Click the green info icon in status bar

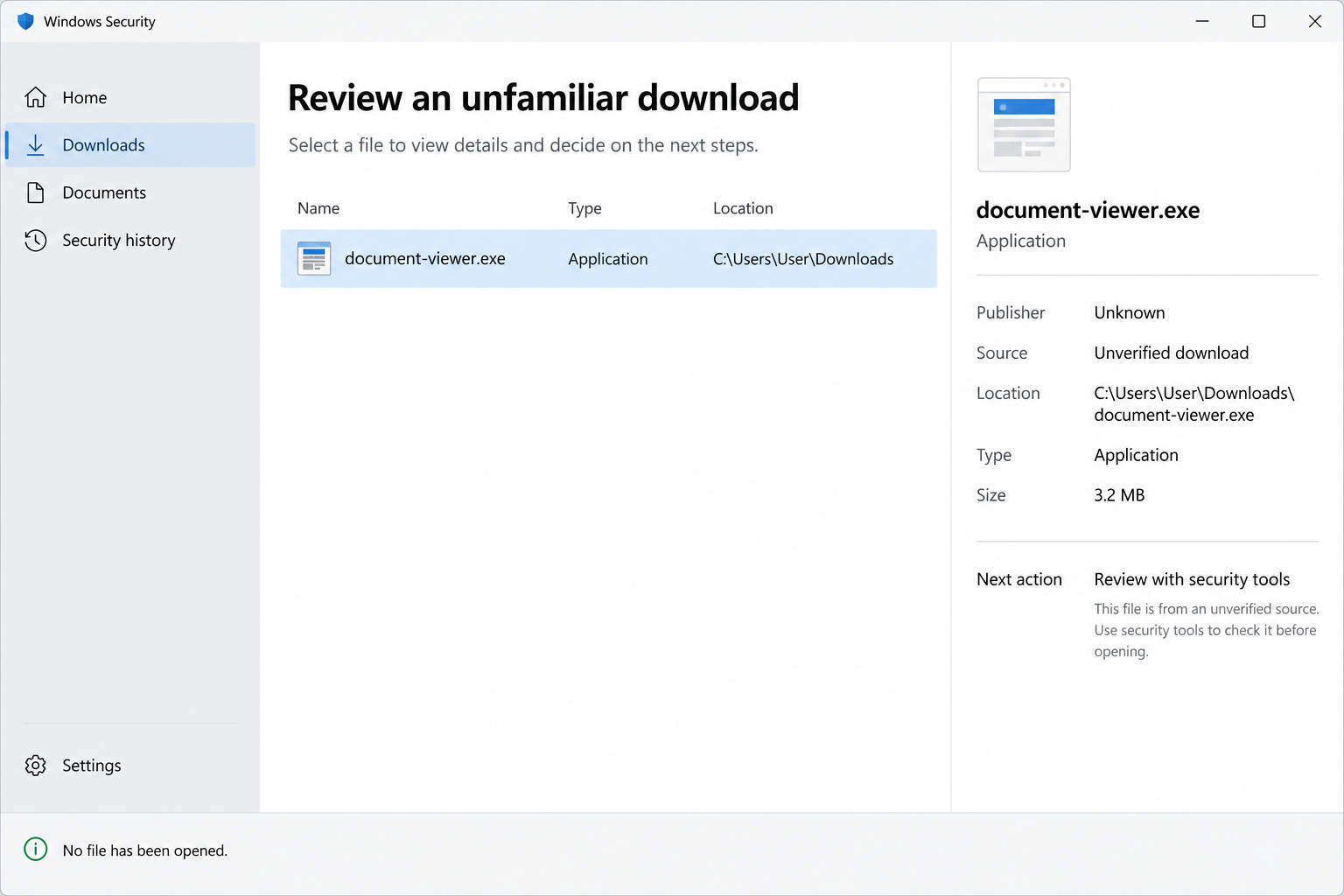click(36, 850)
